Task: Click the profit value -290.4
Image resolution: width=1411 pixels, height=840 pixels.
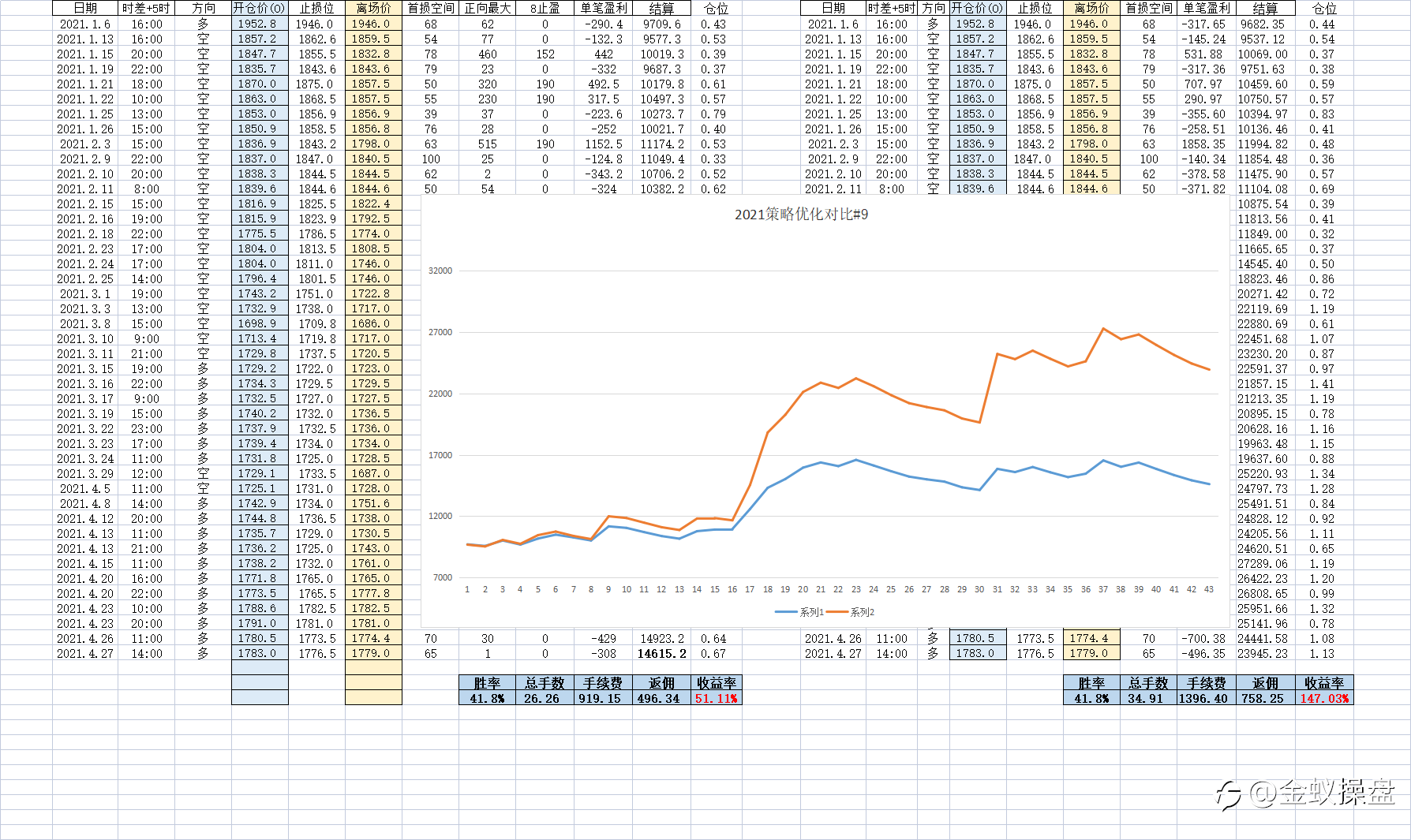Action: 604,24
